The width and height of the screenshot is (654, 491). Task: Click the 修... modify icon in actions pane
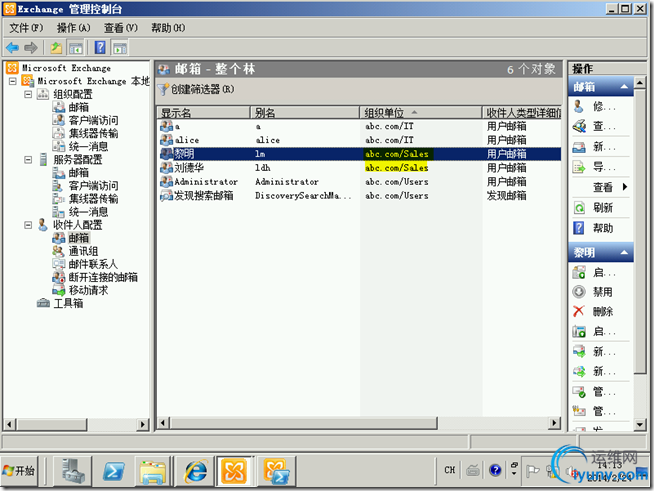click(579, 106)
